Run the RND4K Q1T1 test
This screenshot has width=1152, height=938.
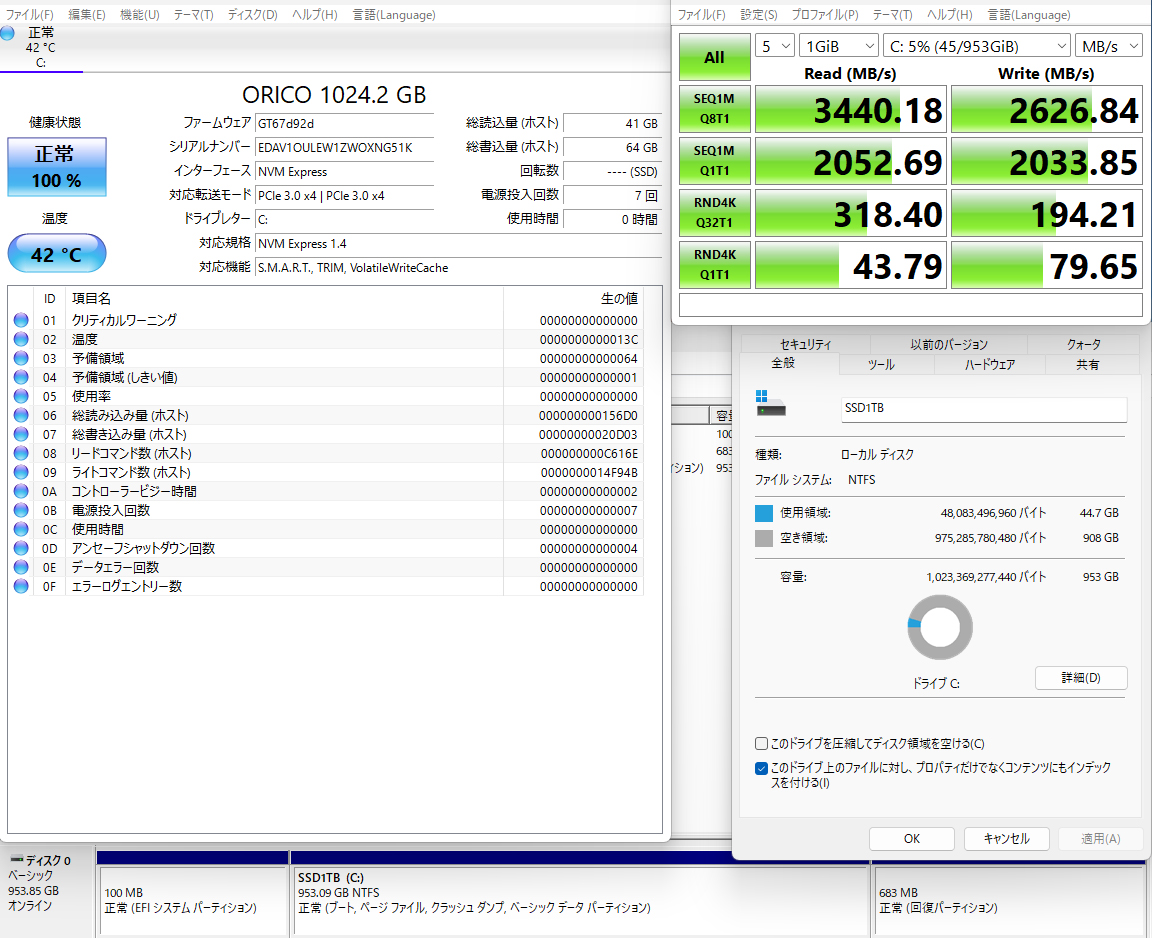pos(714,265)
